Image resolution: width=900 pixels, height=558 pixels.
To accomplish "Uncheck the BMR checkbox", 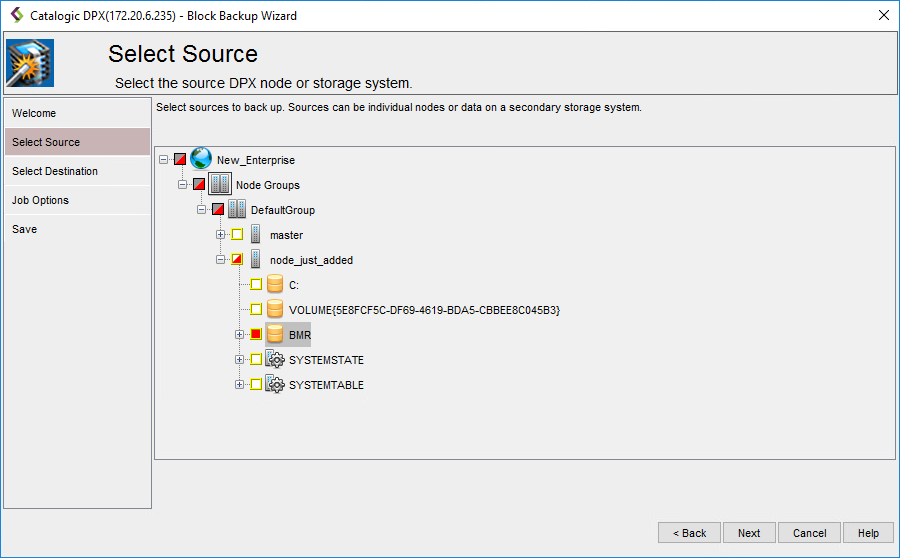I will click(x=256, y=335).
